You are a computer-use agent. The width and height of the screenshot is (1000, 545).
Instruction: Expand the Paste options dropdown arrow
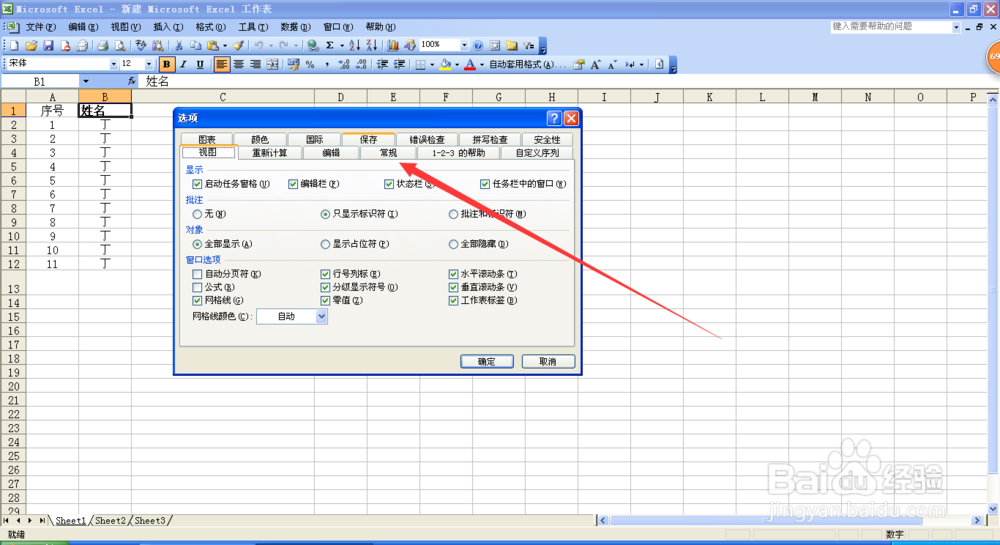224,45
